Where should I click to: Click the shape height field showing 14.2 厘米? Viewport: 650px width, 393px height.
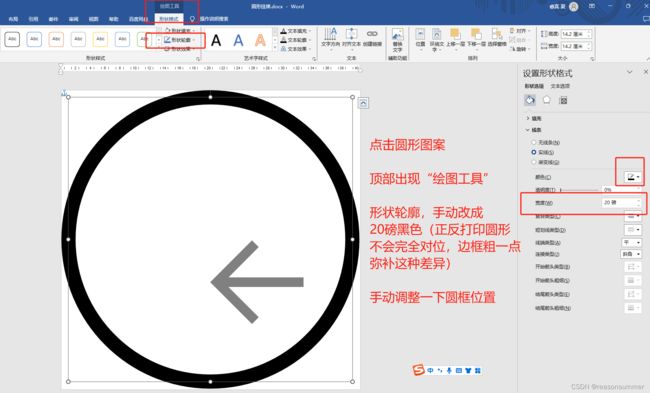tap(575, 34)
